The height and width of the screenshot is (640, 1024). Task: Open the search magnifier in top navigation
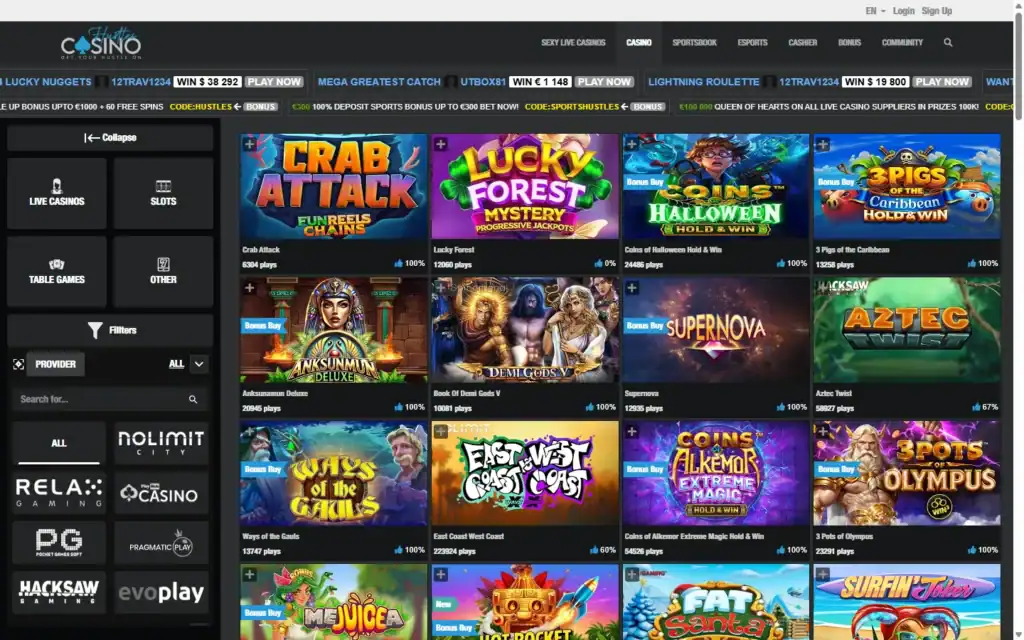[948, 42]
